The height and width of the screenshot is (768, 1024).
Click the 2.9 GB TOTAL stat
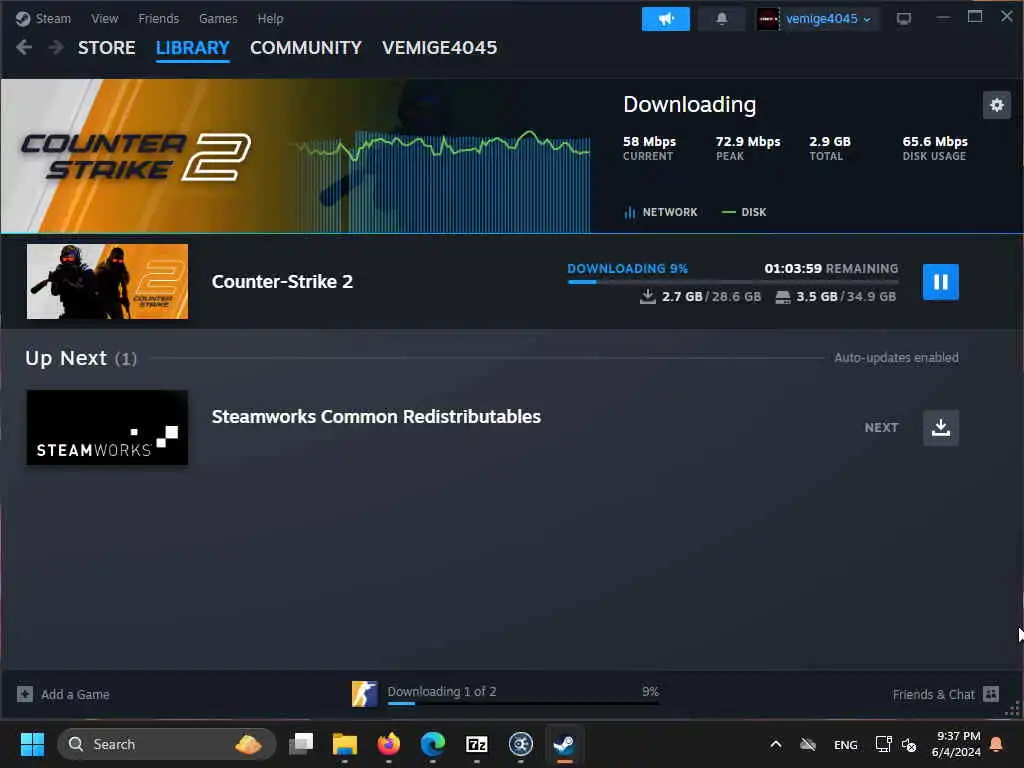(829, 148)
